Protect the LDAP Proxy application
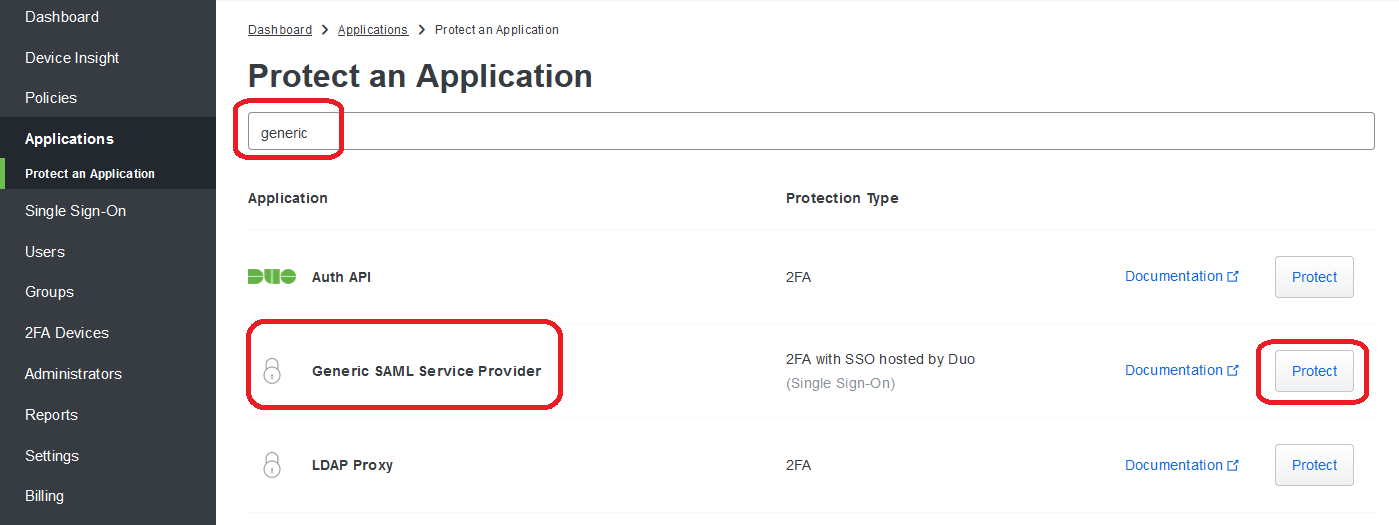Image resolution: width=1399 pixels, height=525 pixels. coord(1314,465)
